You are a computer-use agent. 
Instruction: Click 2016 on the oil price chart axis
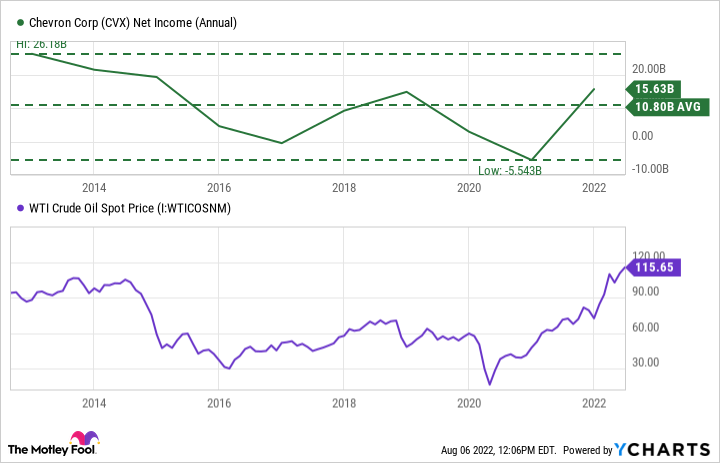[x=219, y=403]
